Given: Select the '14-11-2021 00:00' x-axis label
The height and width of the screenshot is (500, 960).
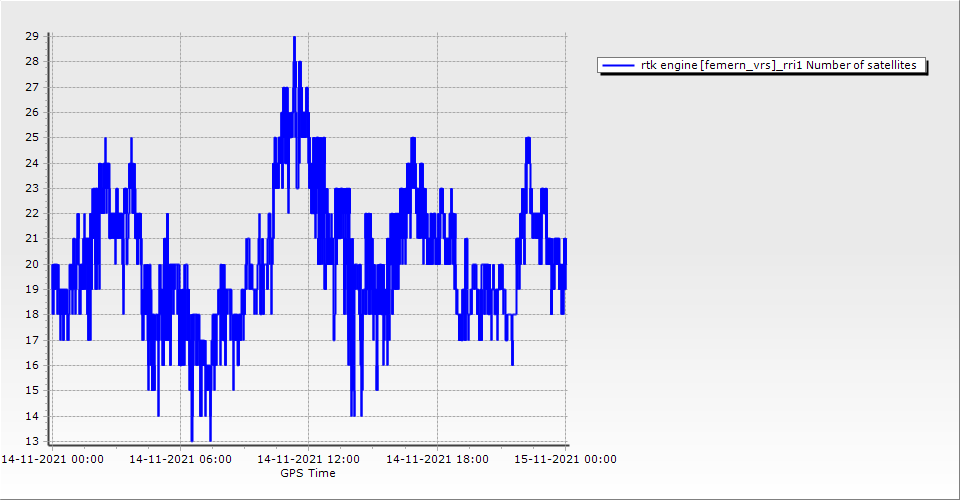Looking at the screenshot, I should coord(51,459).
